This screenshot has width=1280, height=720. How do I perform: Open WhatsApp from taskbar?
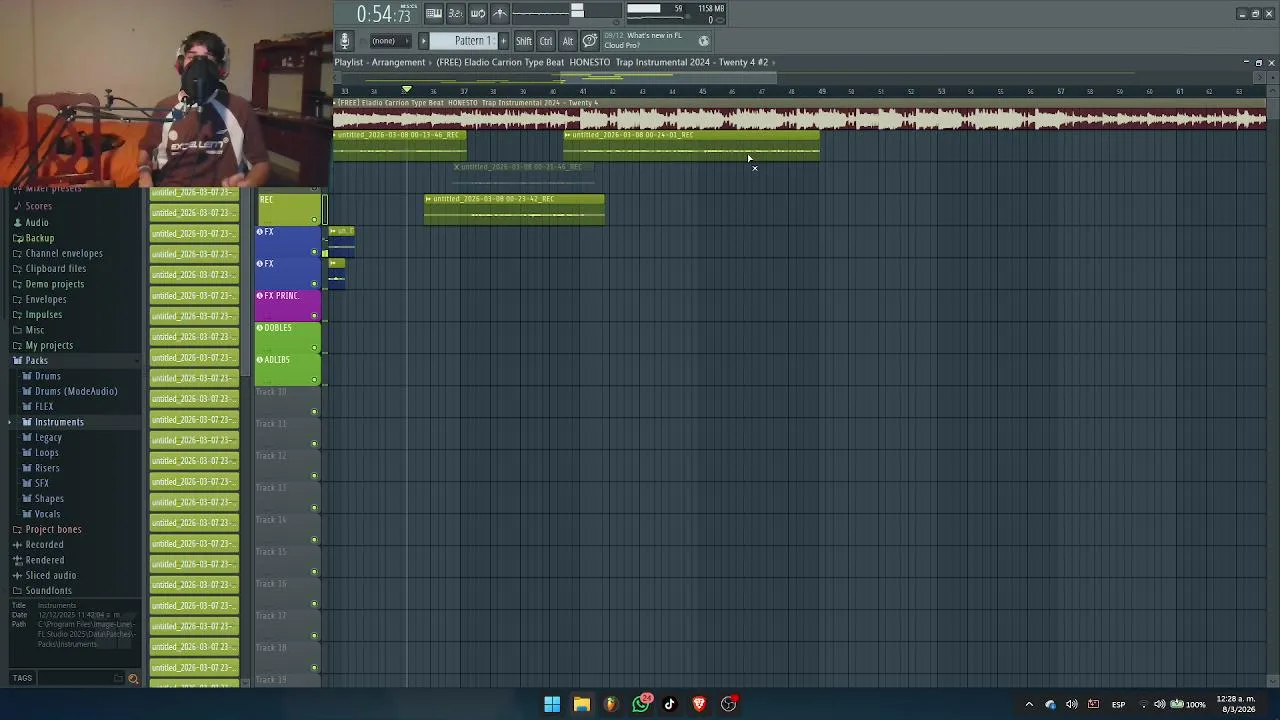click(641, 704)
